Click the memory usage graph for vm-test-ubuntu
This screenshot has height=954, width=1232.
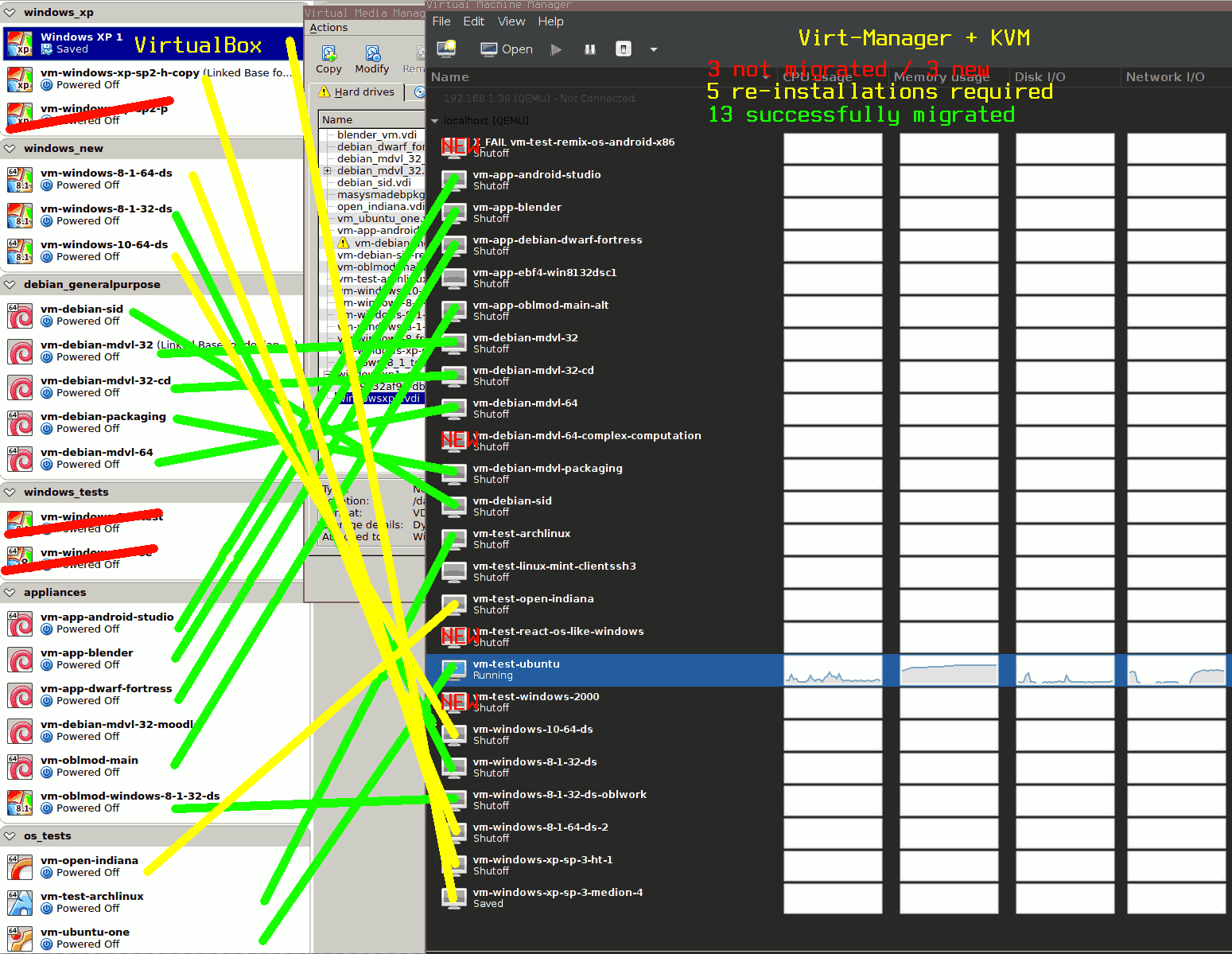coord(949,670)
